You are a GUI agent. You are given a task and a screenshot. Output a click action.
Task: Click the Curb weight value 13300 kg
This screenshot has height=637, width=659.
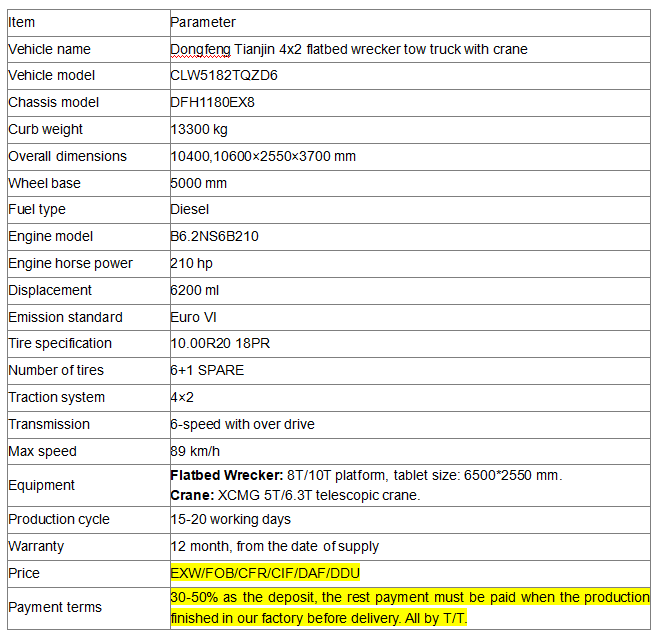tap(199, 129)
